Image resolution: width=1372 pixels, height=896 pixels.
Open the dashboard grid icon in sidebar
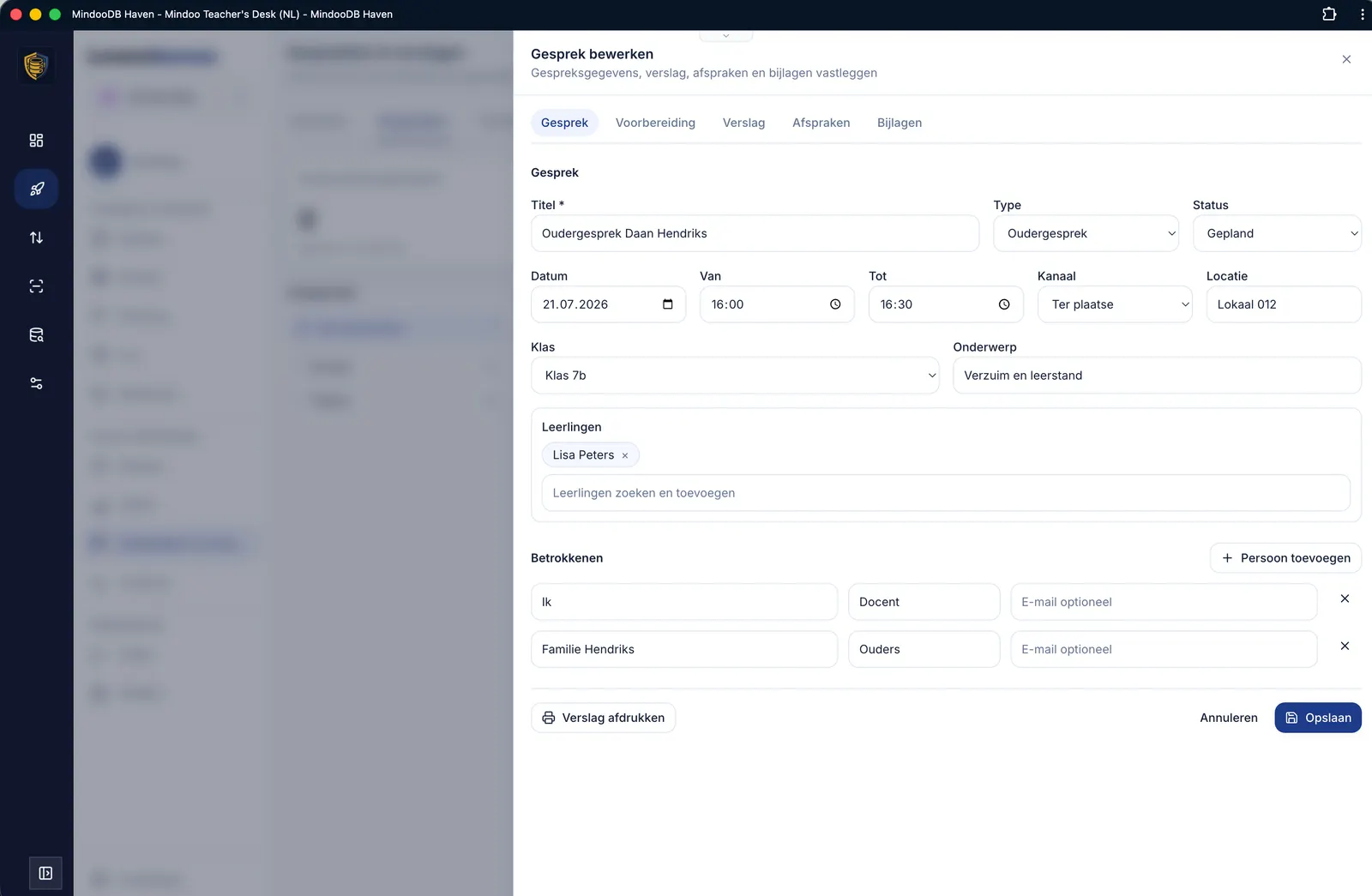pyautogui.click(x=36, y=141)
